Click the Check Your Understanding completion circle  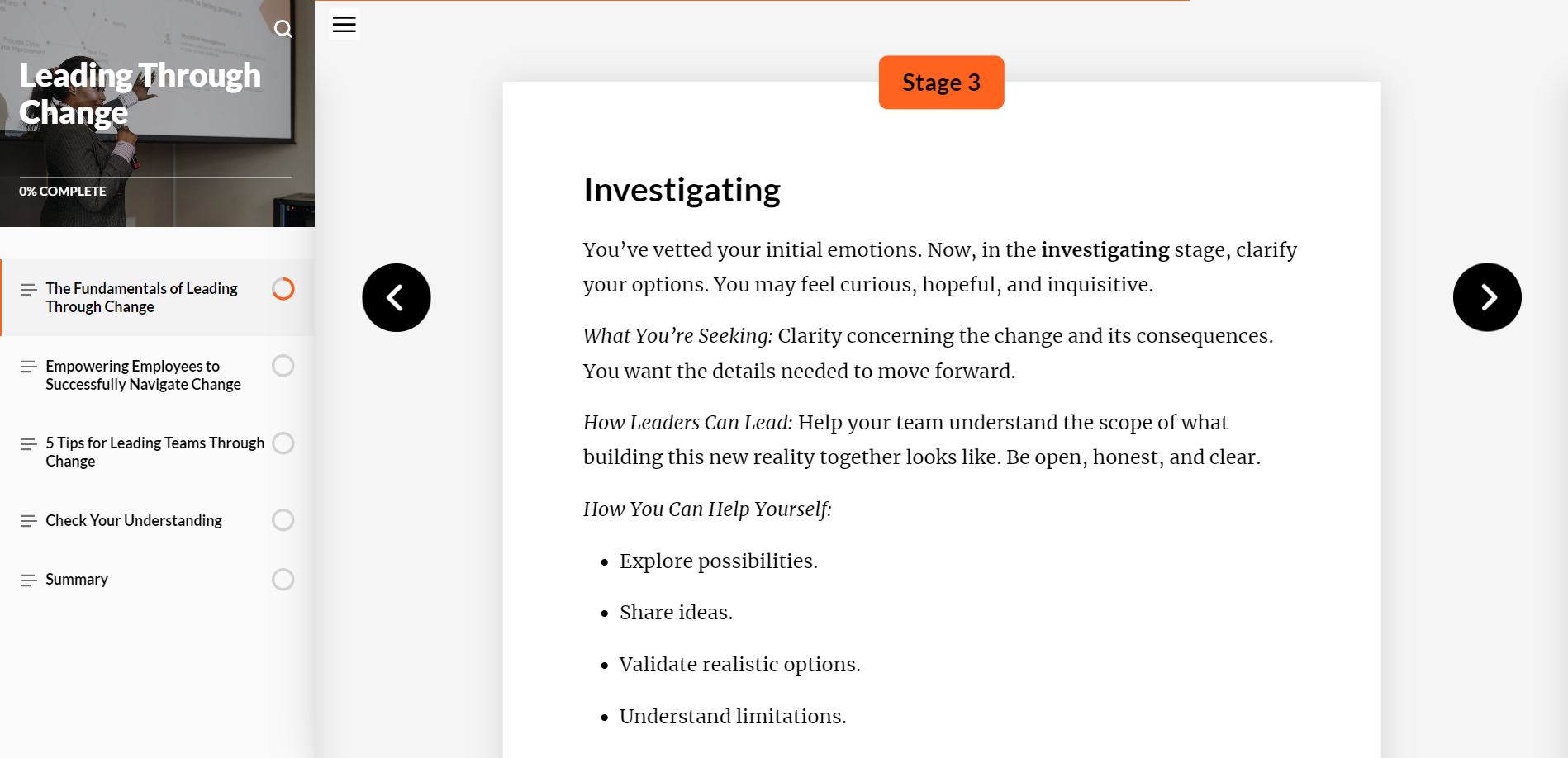pos(283,520)
